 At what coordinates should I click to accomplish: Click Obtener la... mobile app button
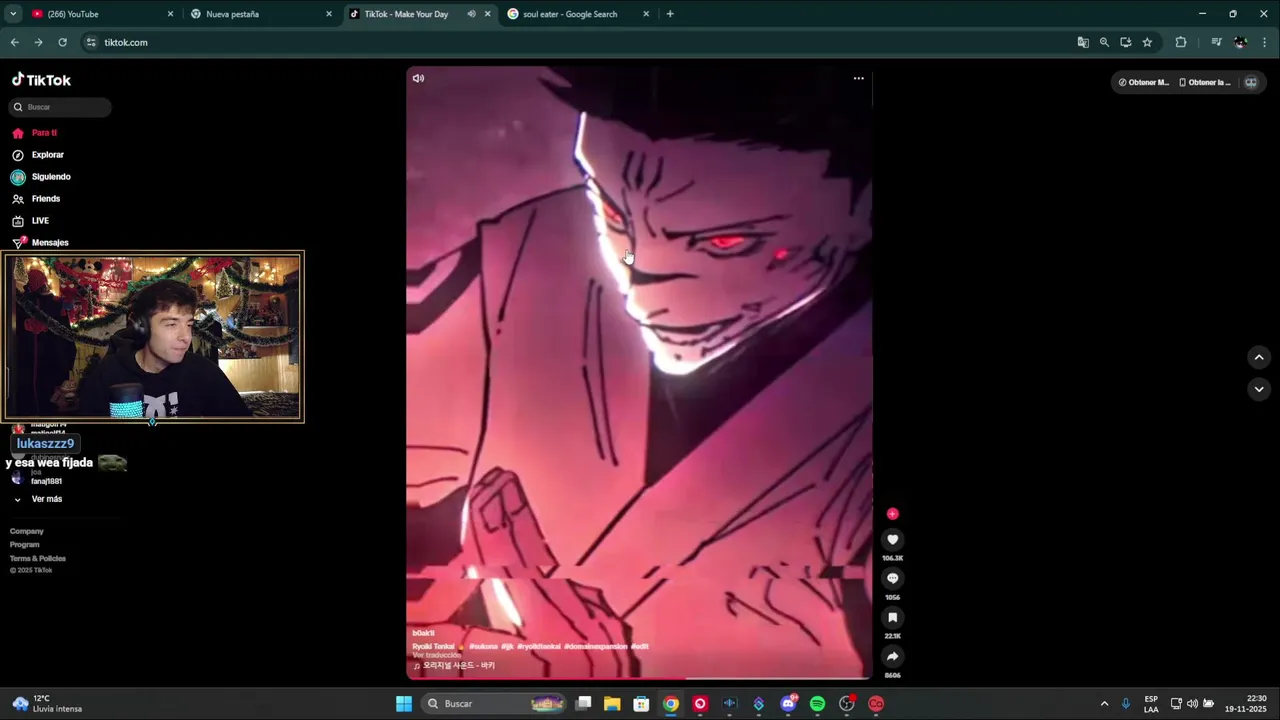(1204, 82)
